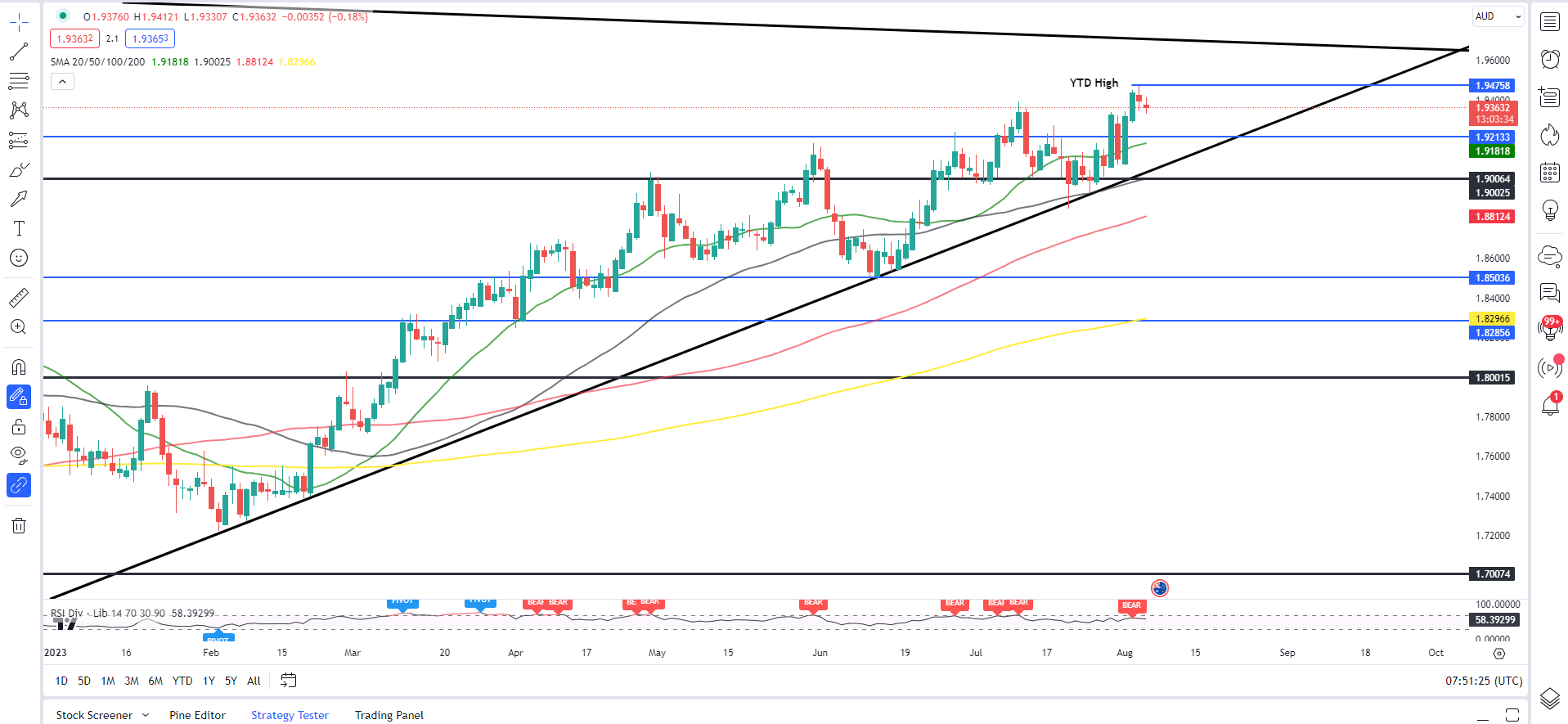Image resolution: width=1568 pixels, height=724 pixels.
Task: Select the SMA 20/50/100/200 indicator legend
Action: tap(97, 62)
